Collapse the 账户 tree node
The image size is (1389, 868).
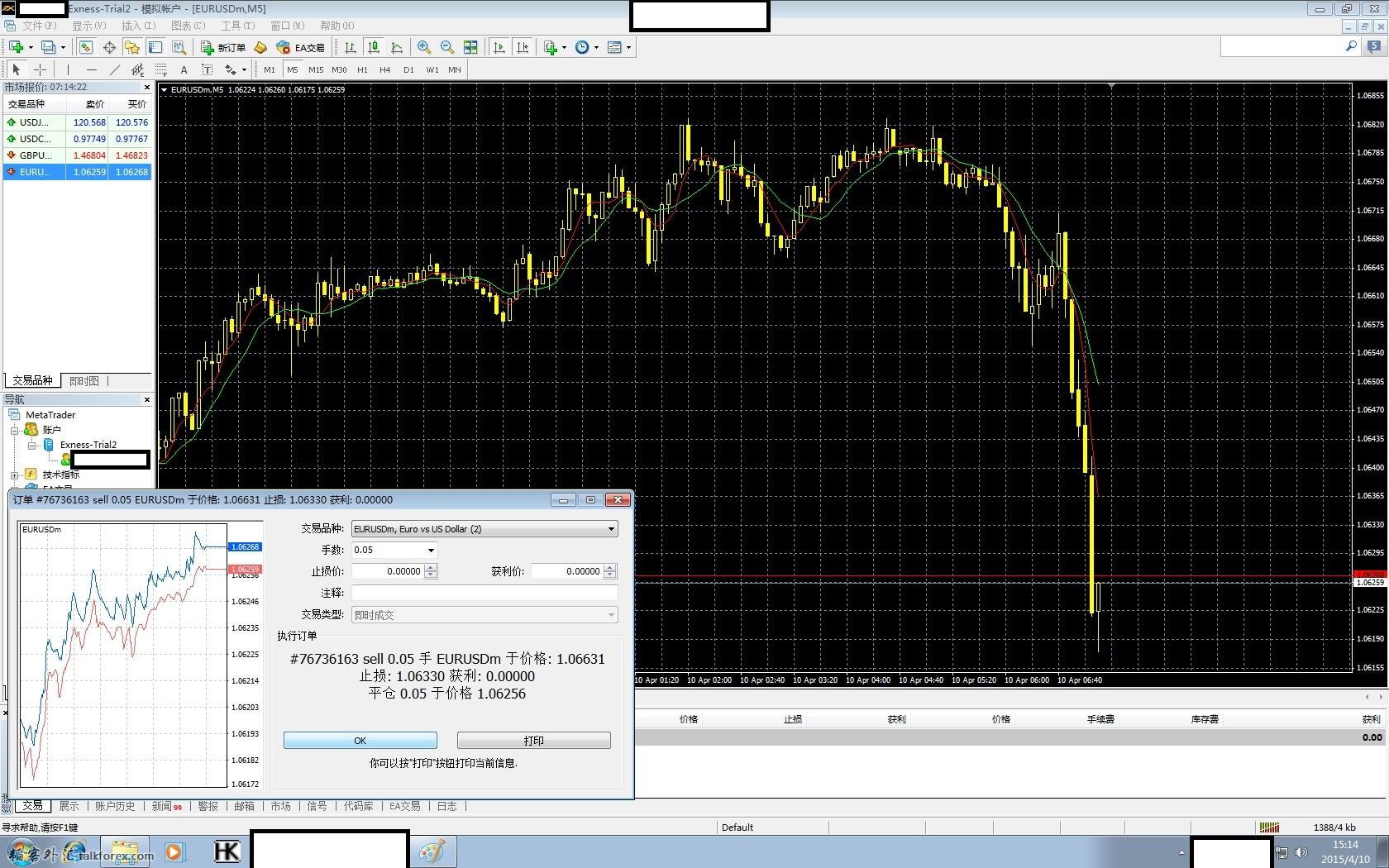pos(14,430)
